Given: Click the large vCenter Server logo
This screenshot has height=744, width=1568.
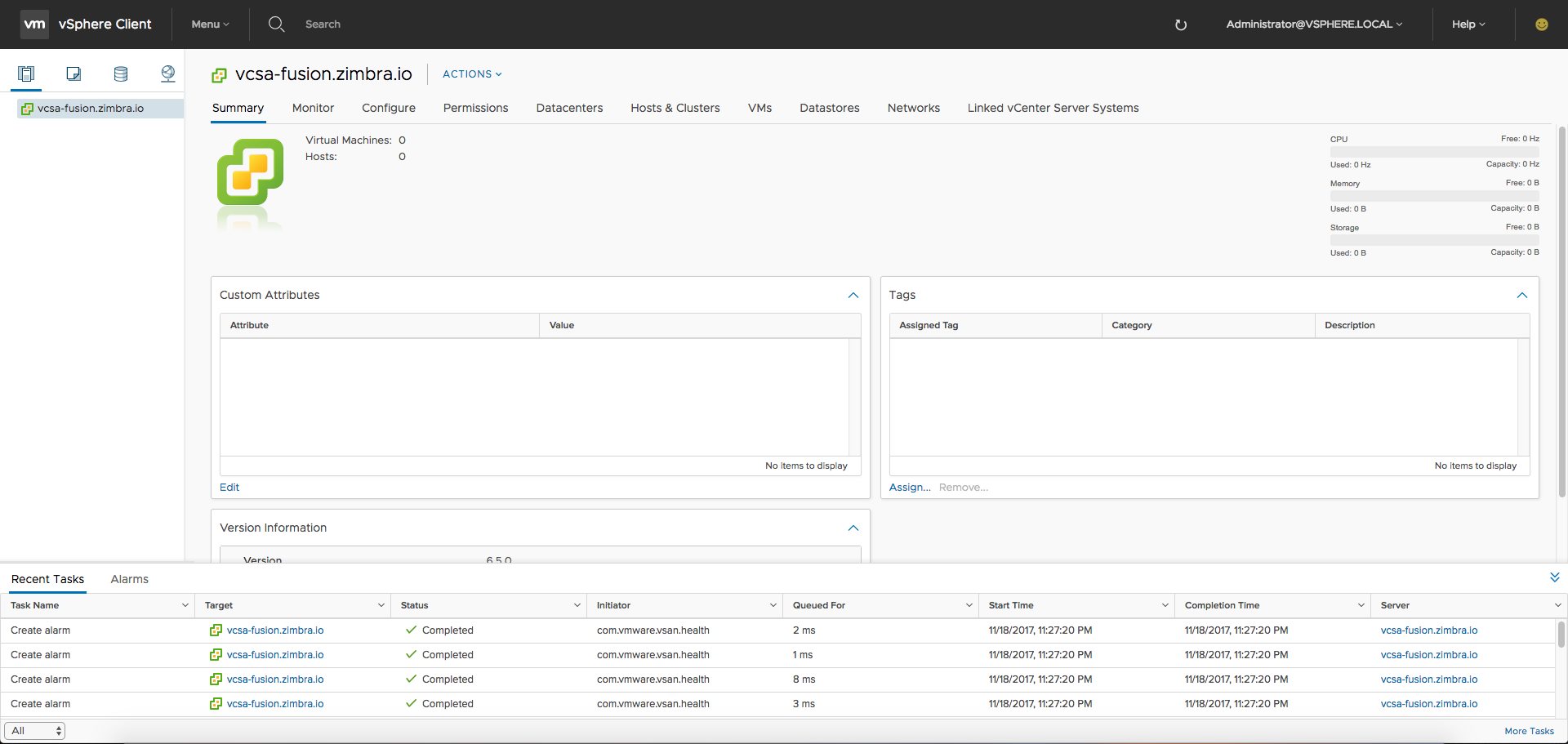Looking at the screenshot, I should (x=250, y=172).
